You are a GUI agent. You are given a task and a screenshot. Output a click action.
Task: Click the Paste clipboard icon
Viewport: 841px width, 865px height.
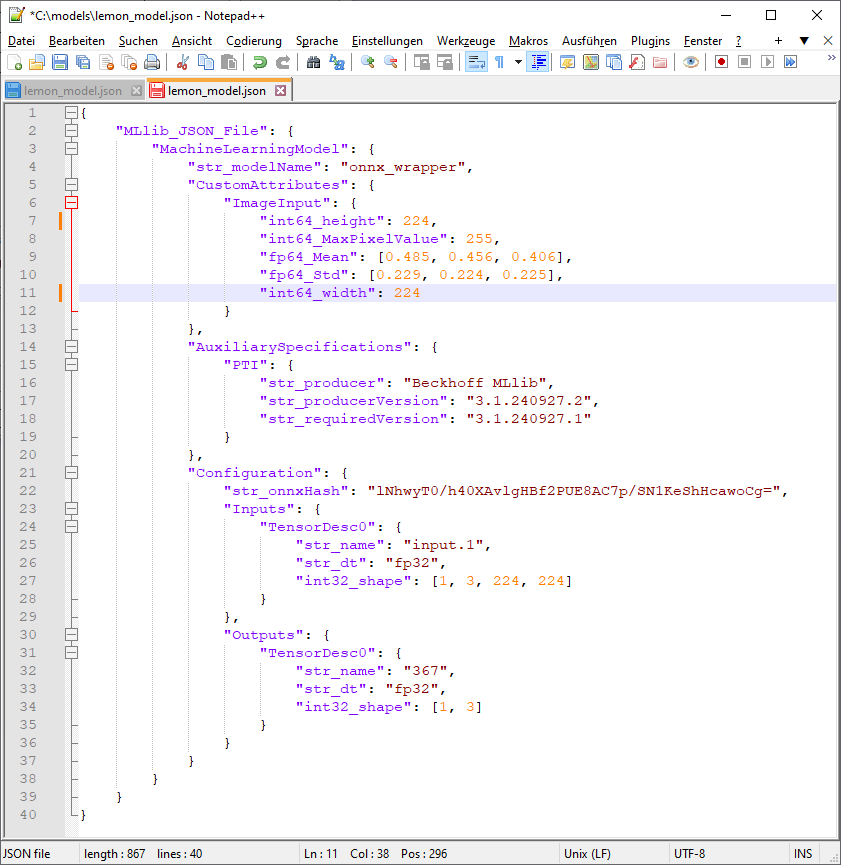click(228, 62)
